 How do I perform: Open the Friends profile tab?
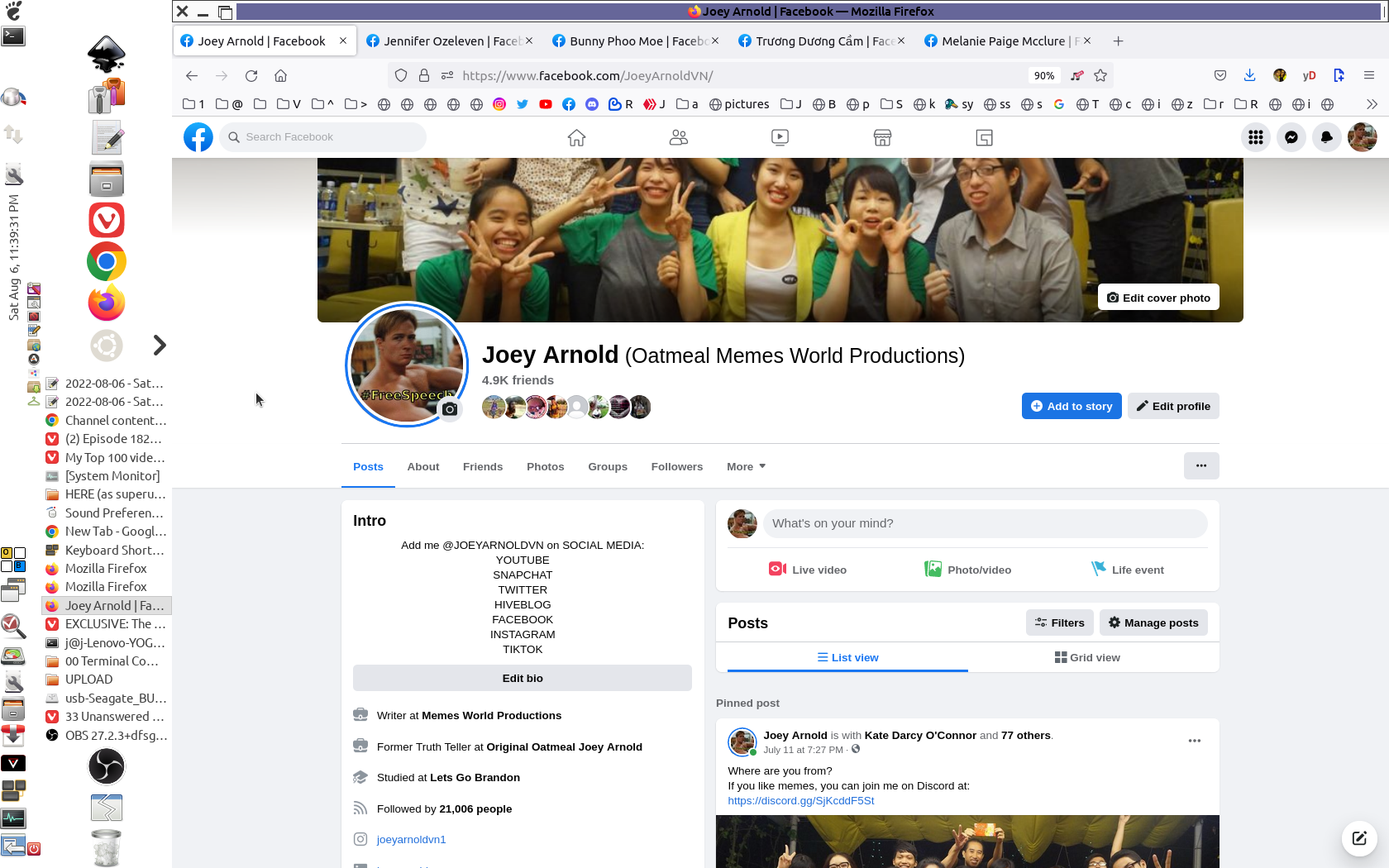click(x=483, y=467)
